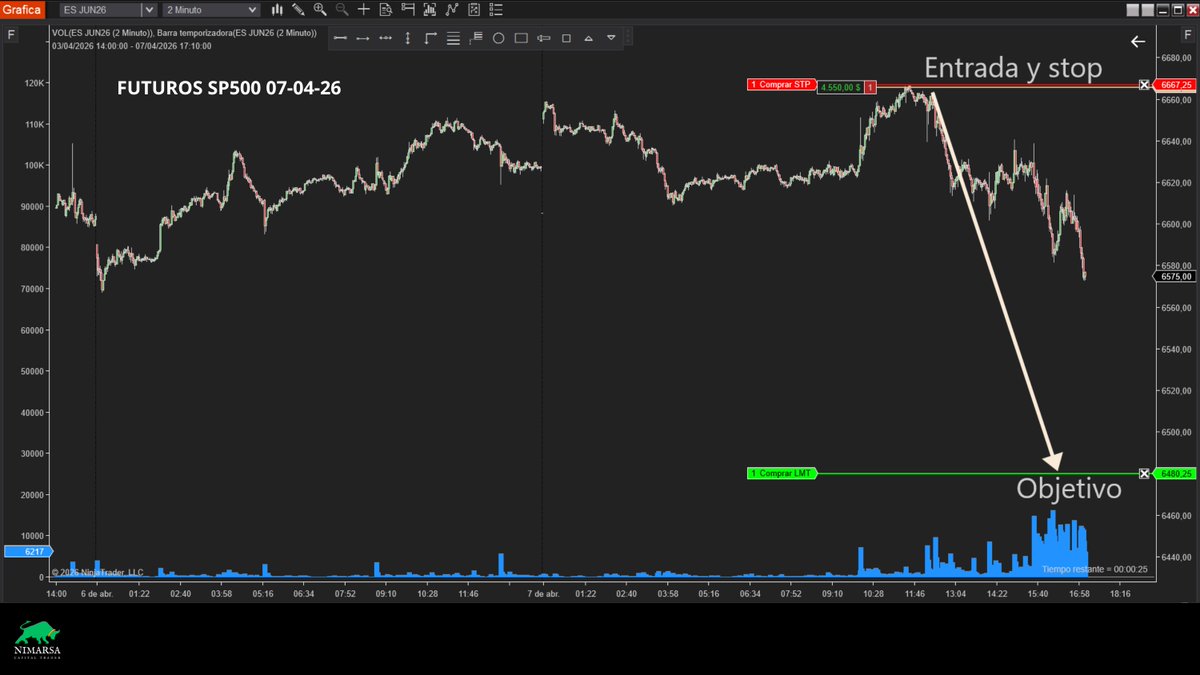Click the 6500,00 price axis label

click(1174, 432)
